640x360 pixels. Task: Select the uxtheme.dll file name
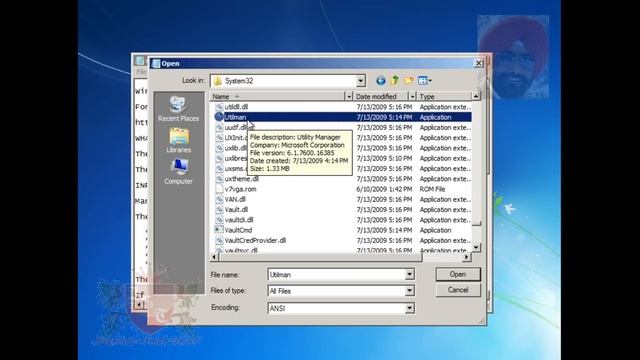(x=242, y=179)
